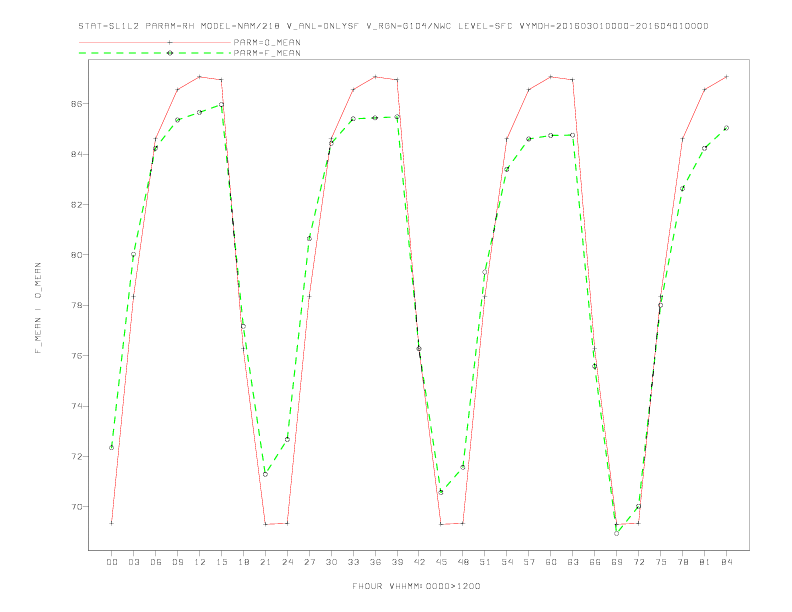Image resolution: width=792 pixels, height=612 pixels.
Task: Click the green F_MEAN circle marker at hour 48
Action: point(463,467)
